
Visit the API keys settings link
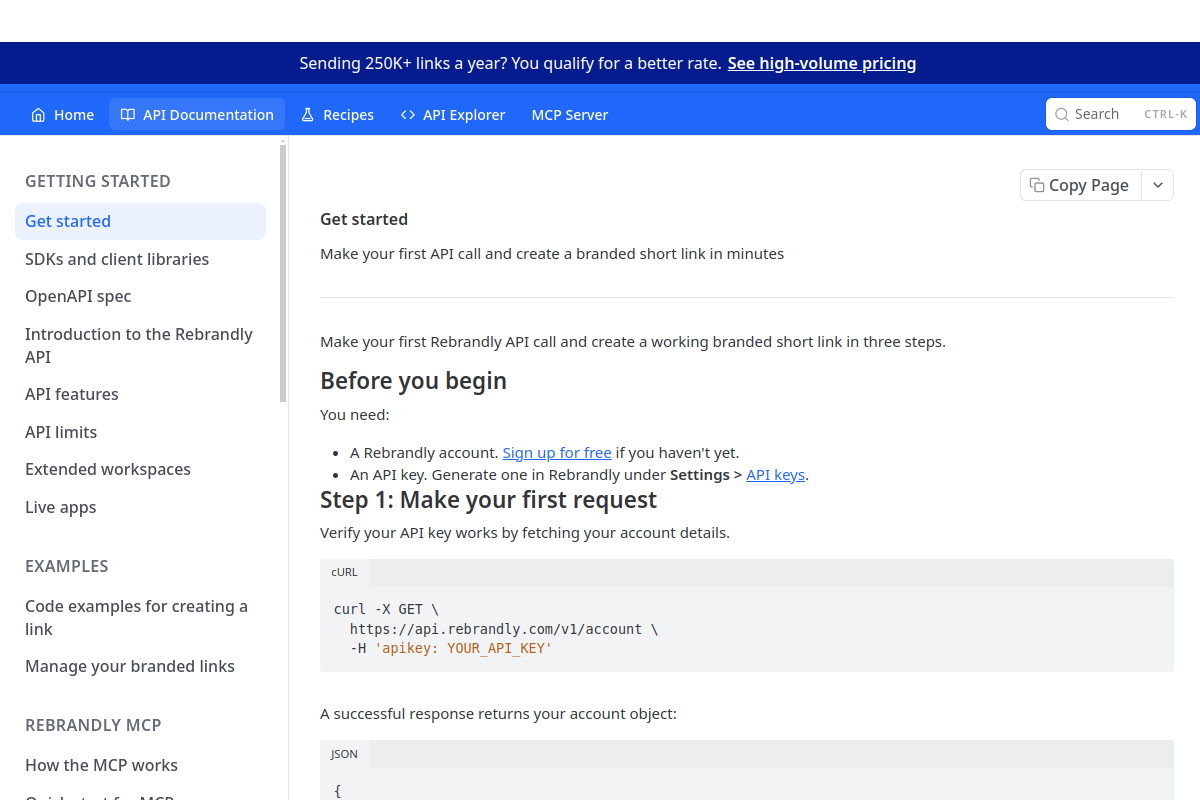click(776, 475)
